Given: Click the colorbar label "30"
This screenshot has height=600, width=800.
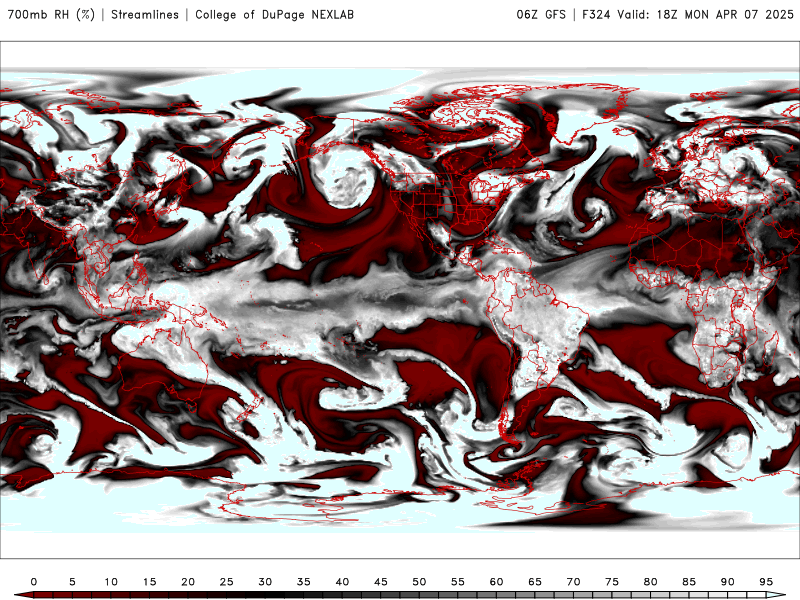Looking at the screenshot, I should 265,582.
